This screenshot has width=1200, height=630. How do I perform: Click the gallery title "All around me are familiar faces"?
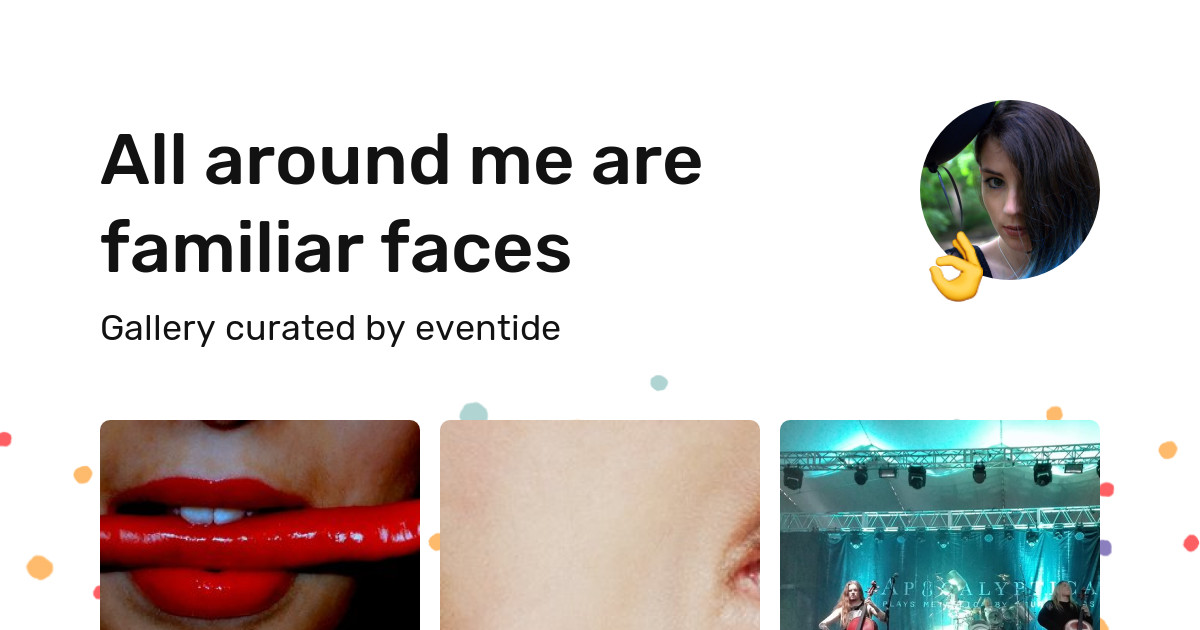[x=401, y=203]
